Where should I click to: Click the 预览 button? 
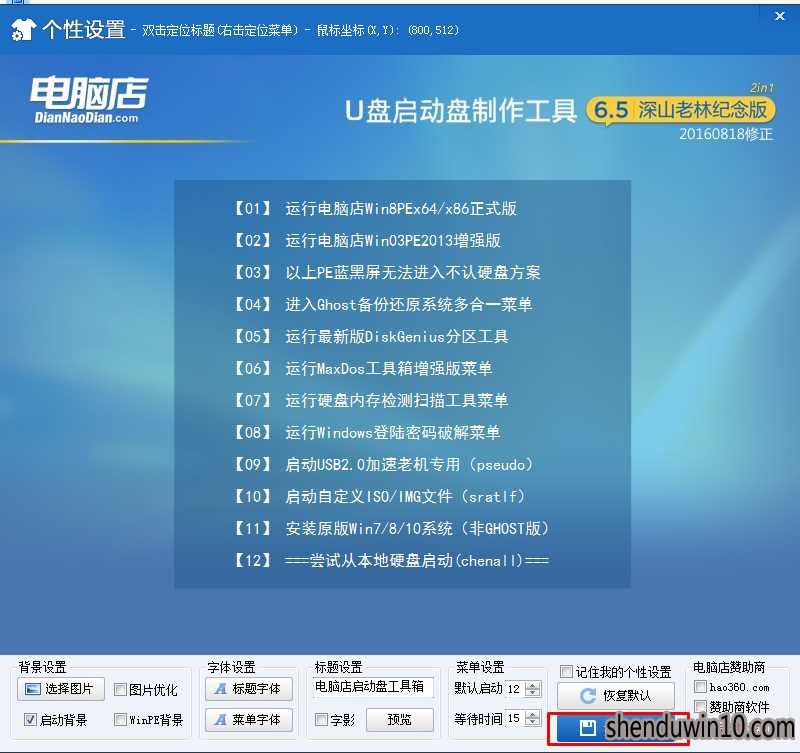(399, 720)
